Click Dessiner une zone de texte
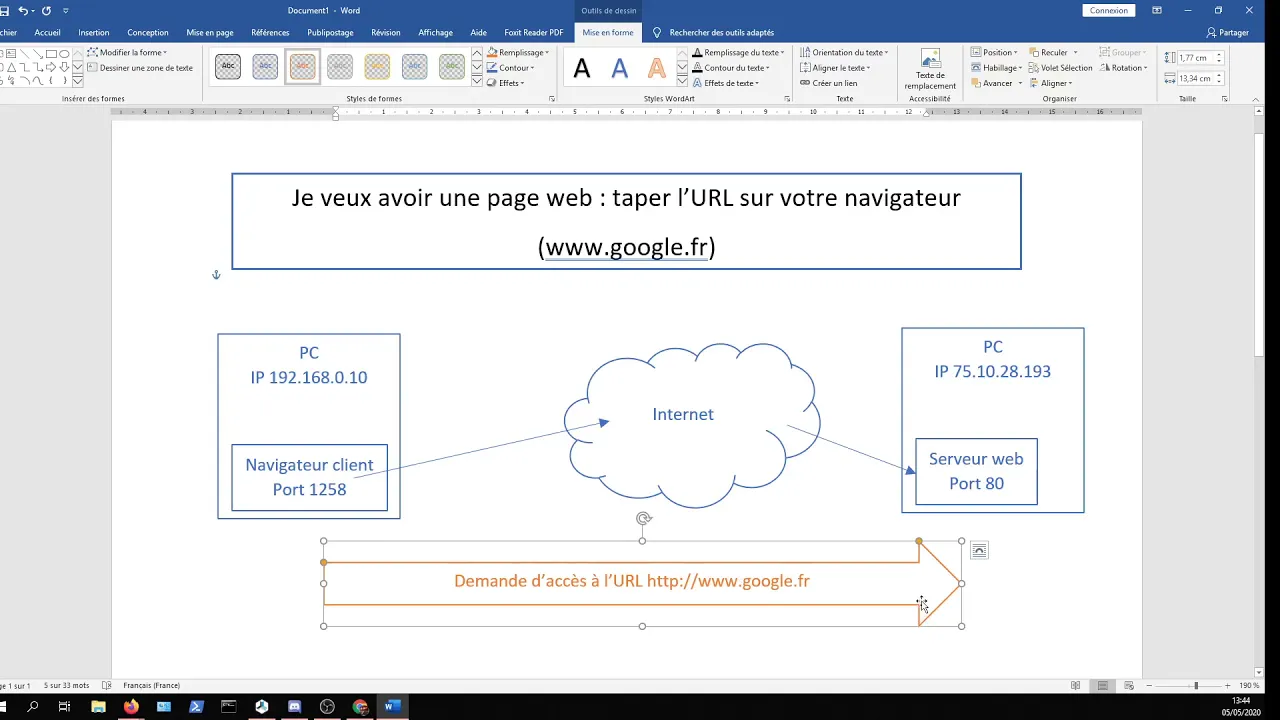 [x=140, y=68]
